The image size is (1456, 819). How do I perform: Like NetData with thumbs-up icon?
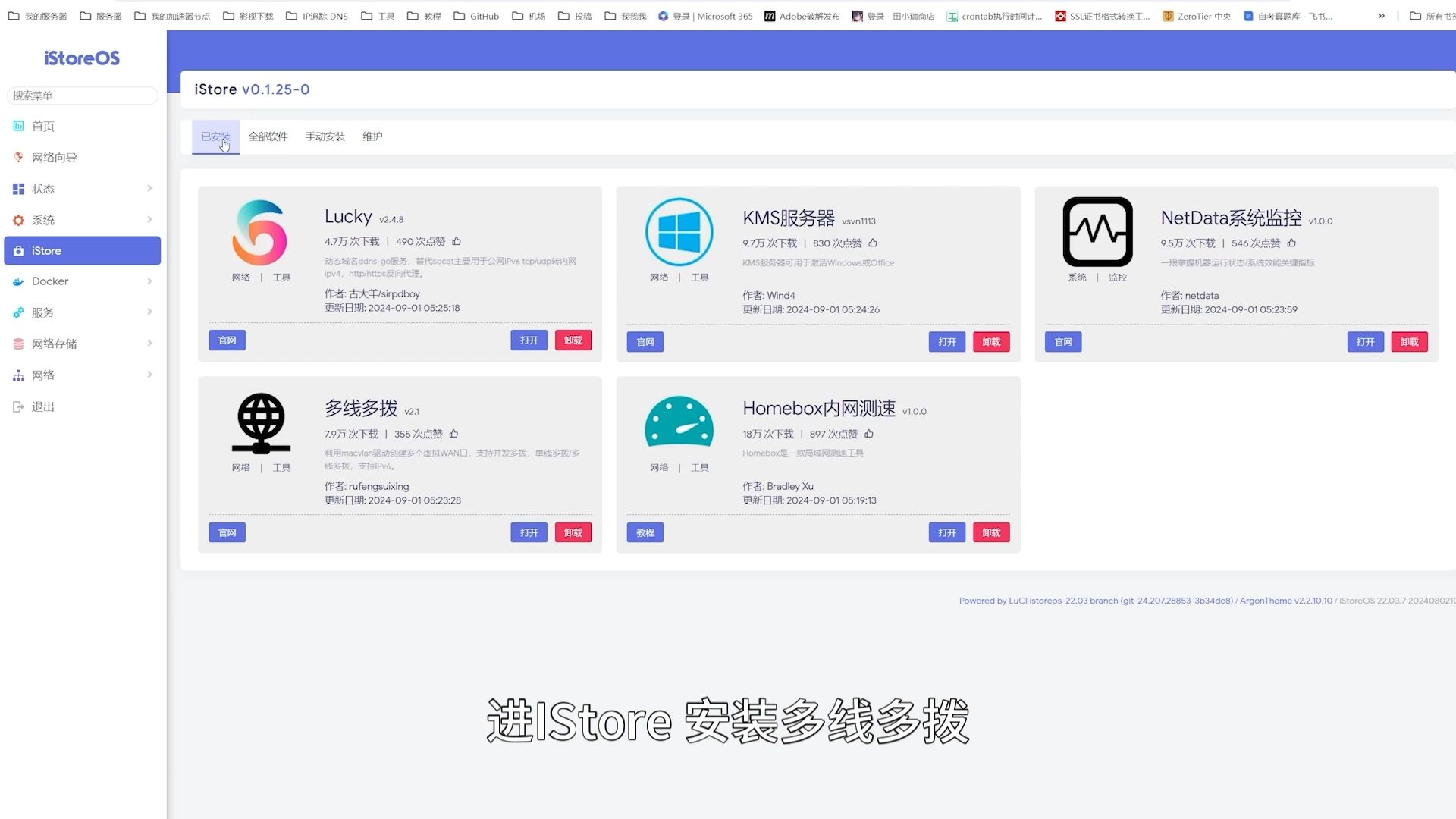[x=1291, y=243]
